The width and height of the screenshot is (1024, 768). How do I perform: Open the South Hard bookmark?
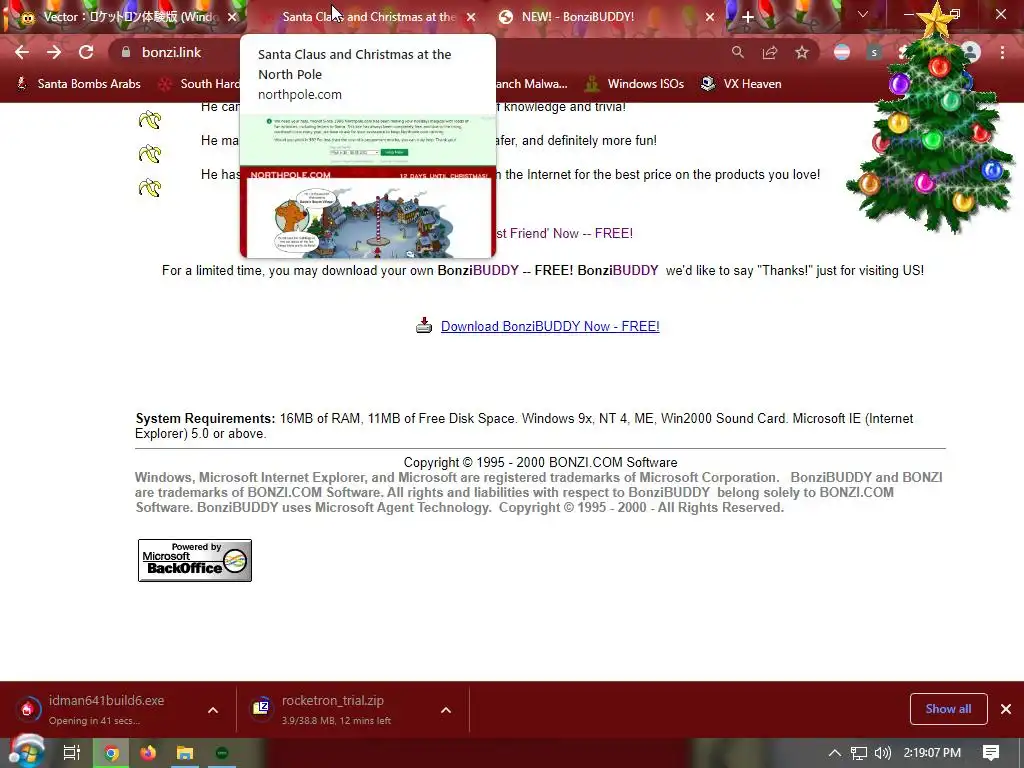pyautogui.click(x=199, y=84)
